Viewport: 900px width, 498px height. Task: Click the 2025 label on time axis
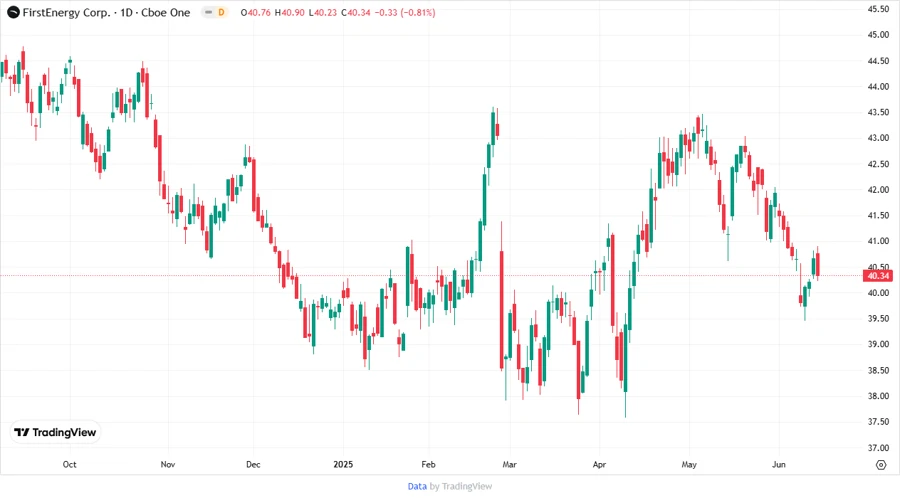click(343, 464)
